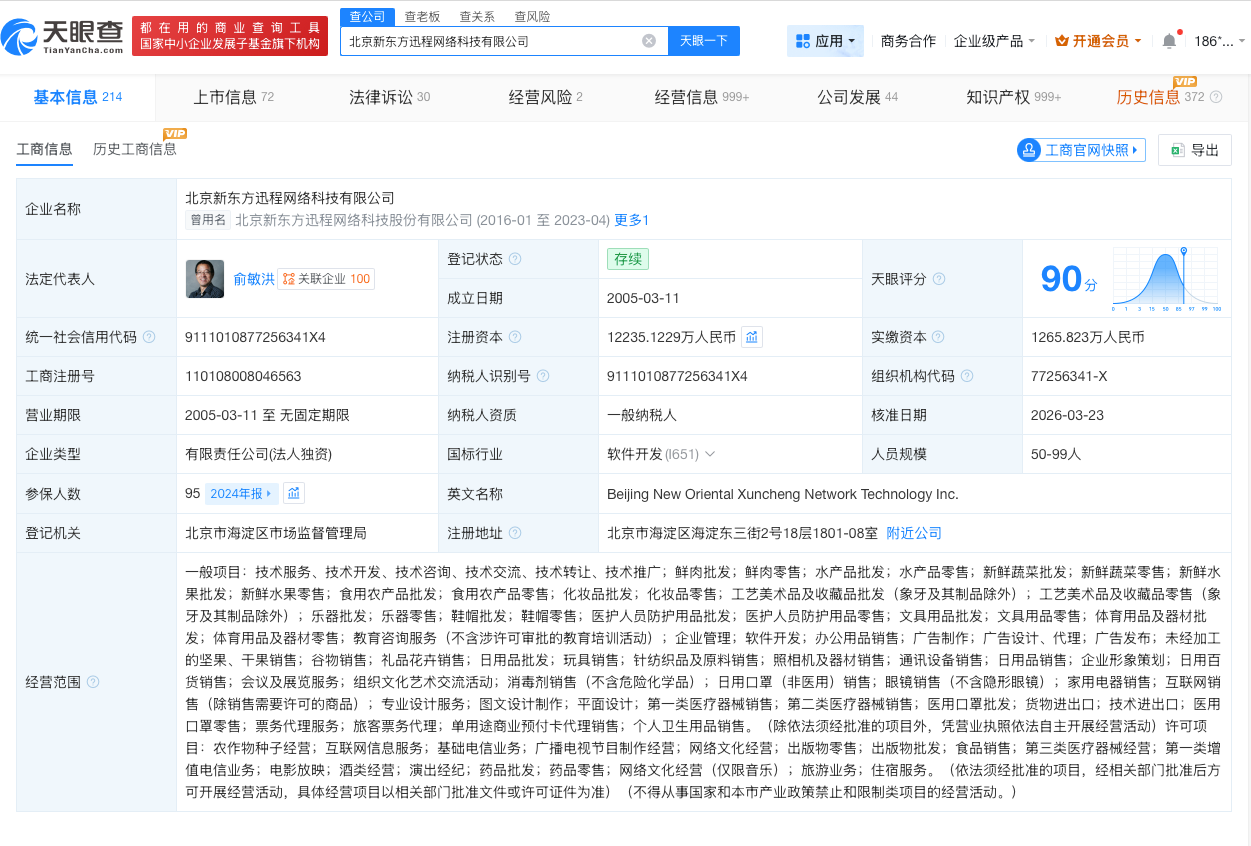Image resolution: width=1251 pixels, height=846 pixels.
Task: Select paid-in capital 1265.823万人民币
Action: pos(1088,337)
